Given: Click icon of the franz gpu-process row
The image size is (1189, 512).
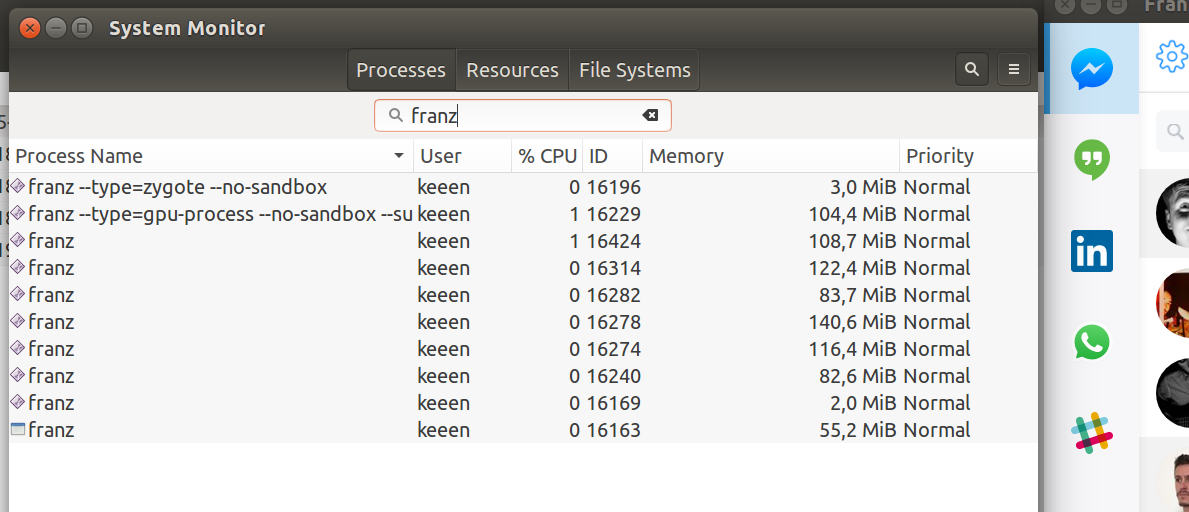Looking at the screenshot, I should point(18,214).
